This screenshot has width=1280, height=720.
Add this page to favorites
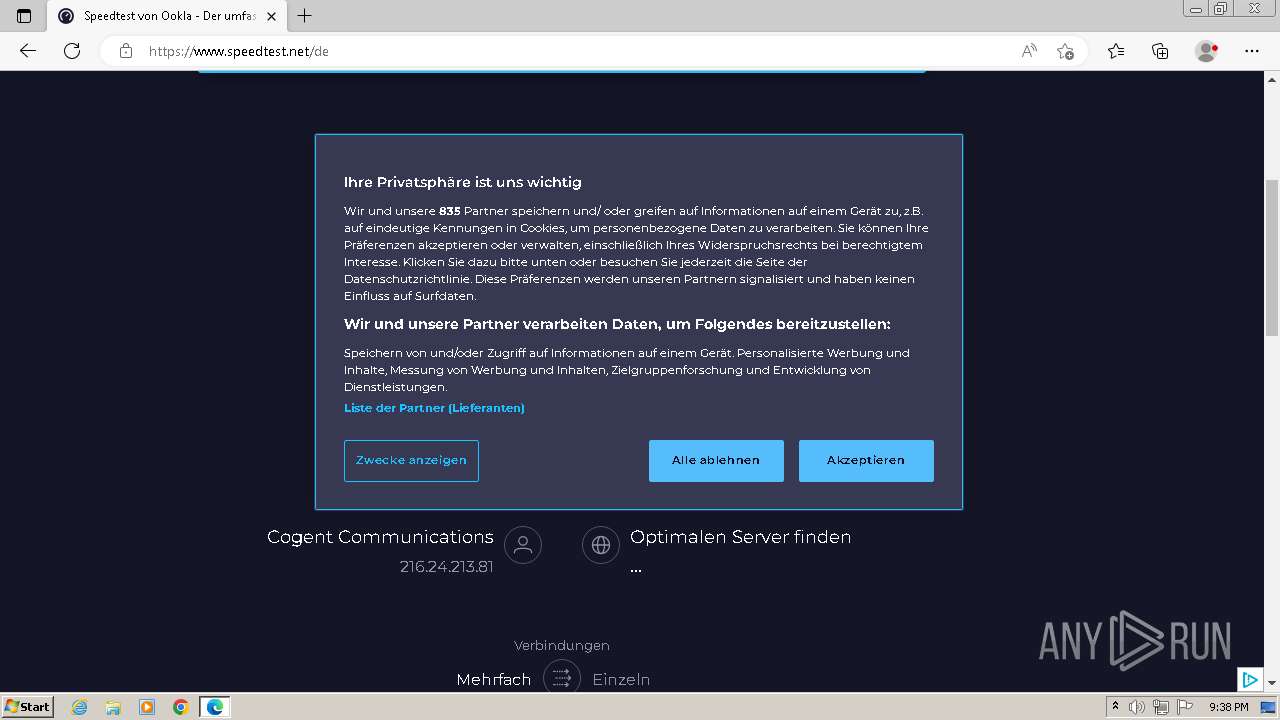click(1065, 51)
